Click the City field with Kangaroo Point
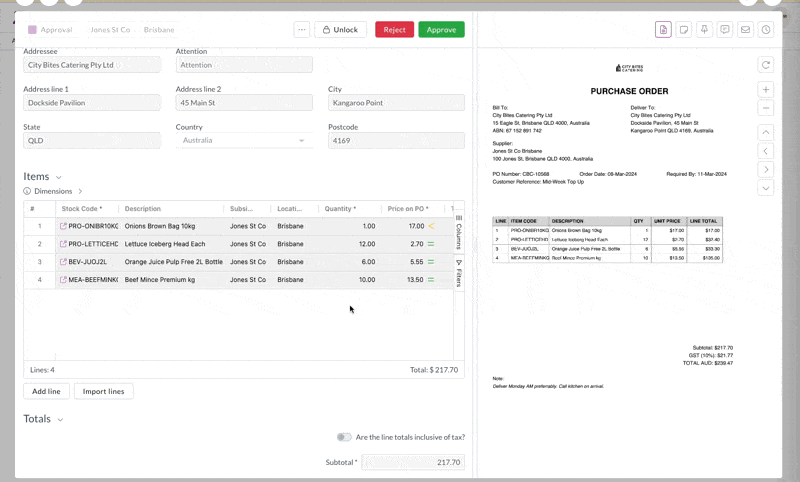 [396, 103]
